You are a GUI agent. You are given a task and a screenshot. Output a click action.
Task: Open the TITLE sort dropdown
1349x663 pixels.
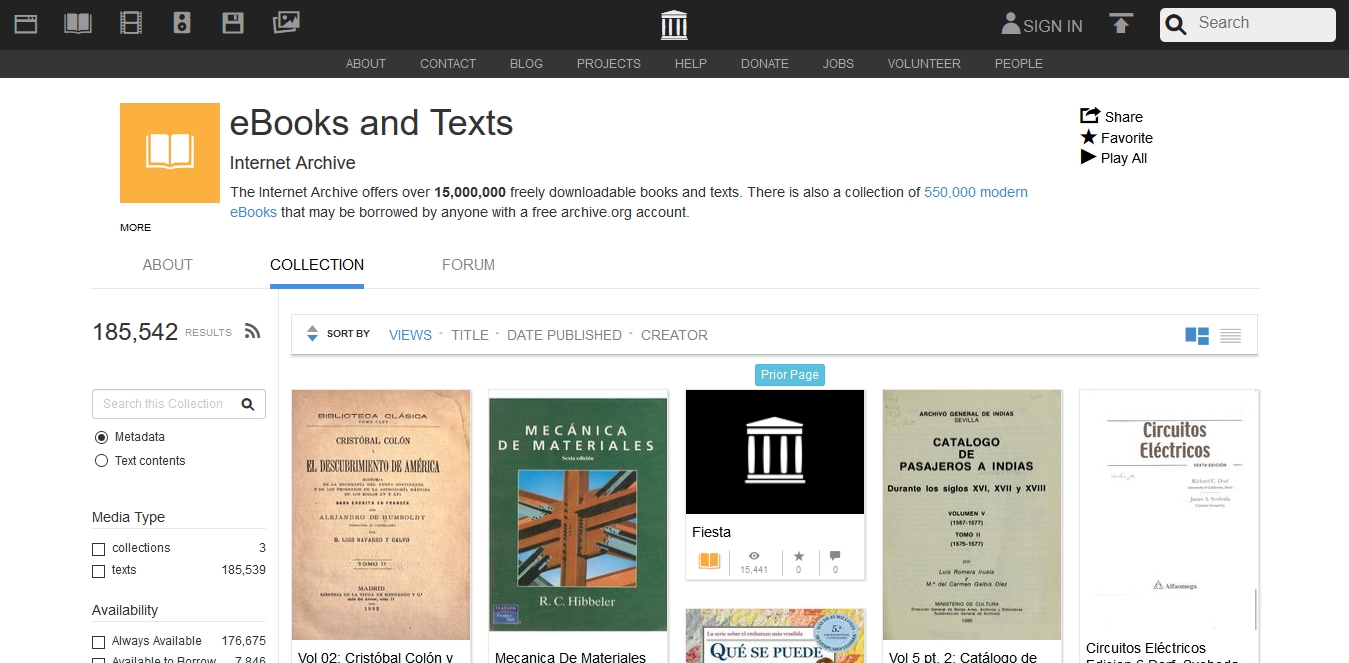(x=470, y=335)
